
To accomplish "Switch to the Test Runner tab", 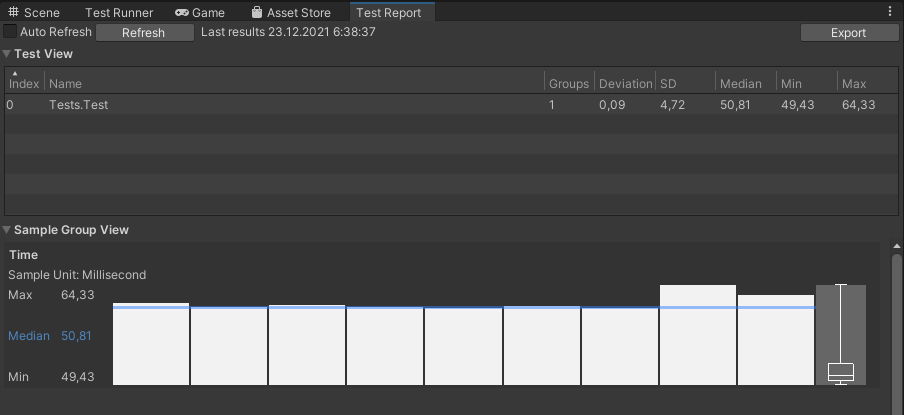I will 119,12.
